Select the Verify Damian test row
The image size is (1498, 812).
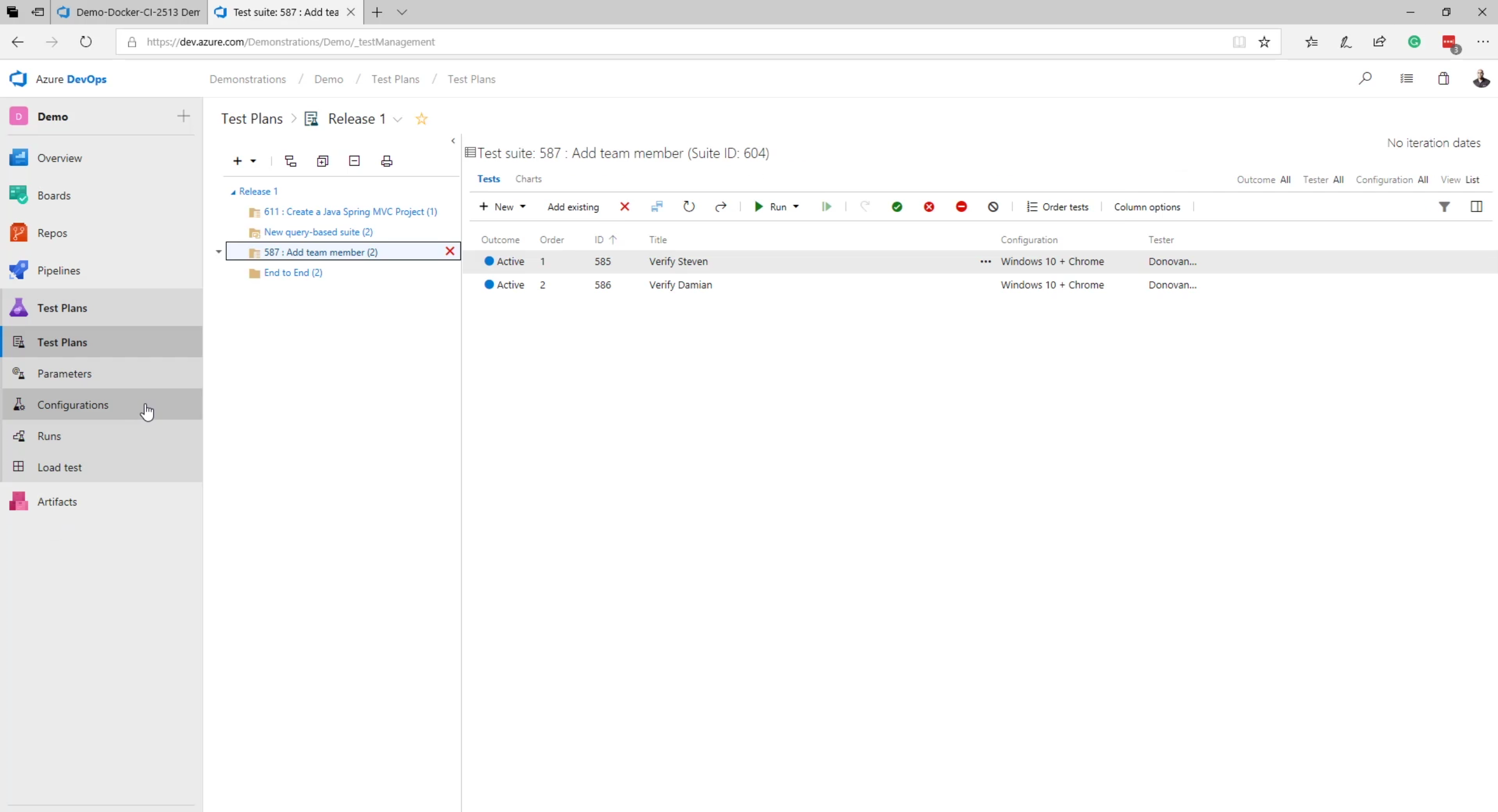(x=980, y=285)
